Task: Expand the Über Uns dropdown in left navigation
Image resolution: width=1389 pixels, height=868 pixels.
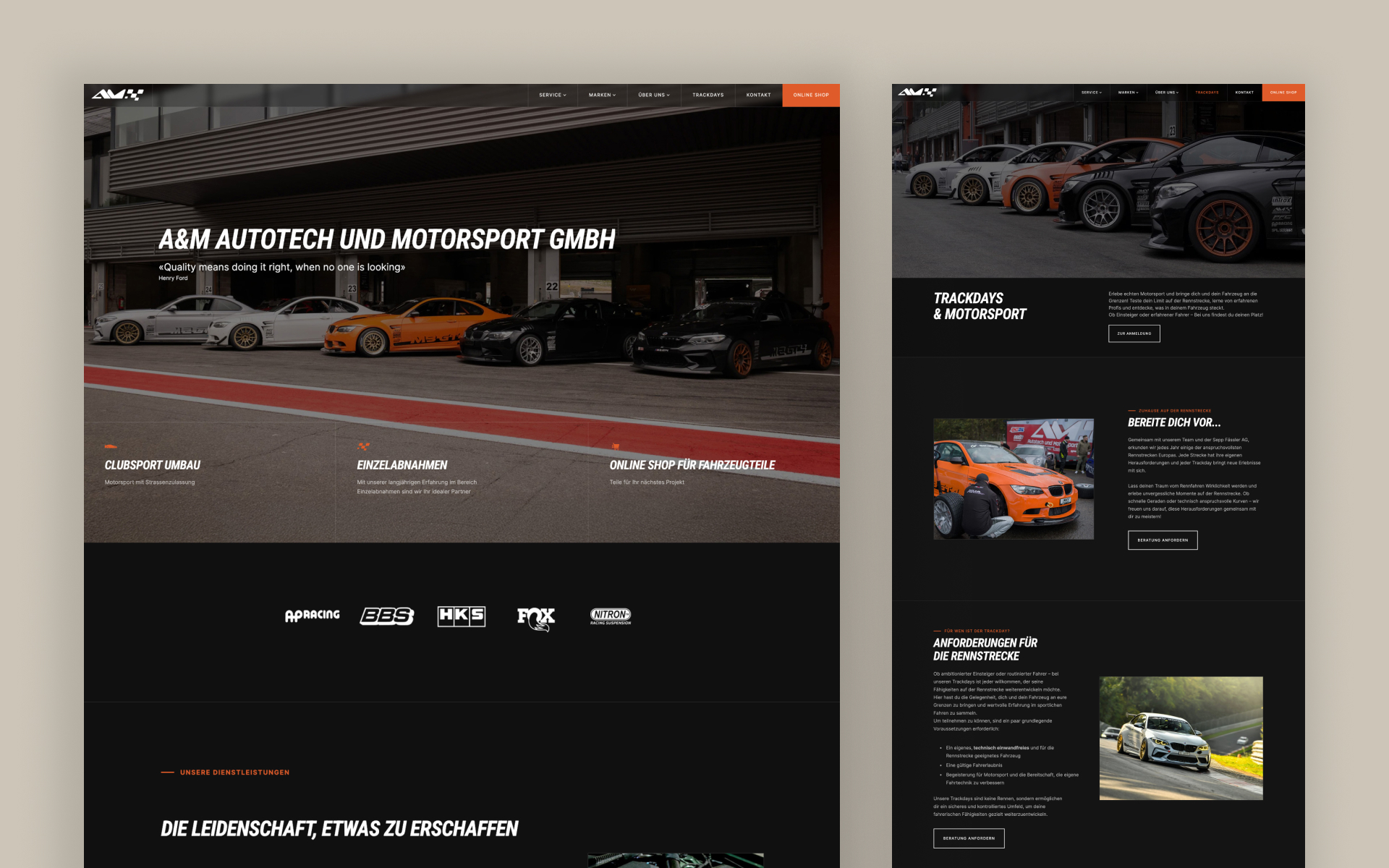Action: (x=654, y=95)
